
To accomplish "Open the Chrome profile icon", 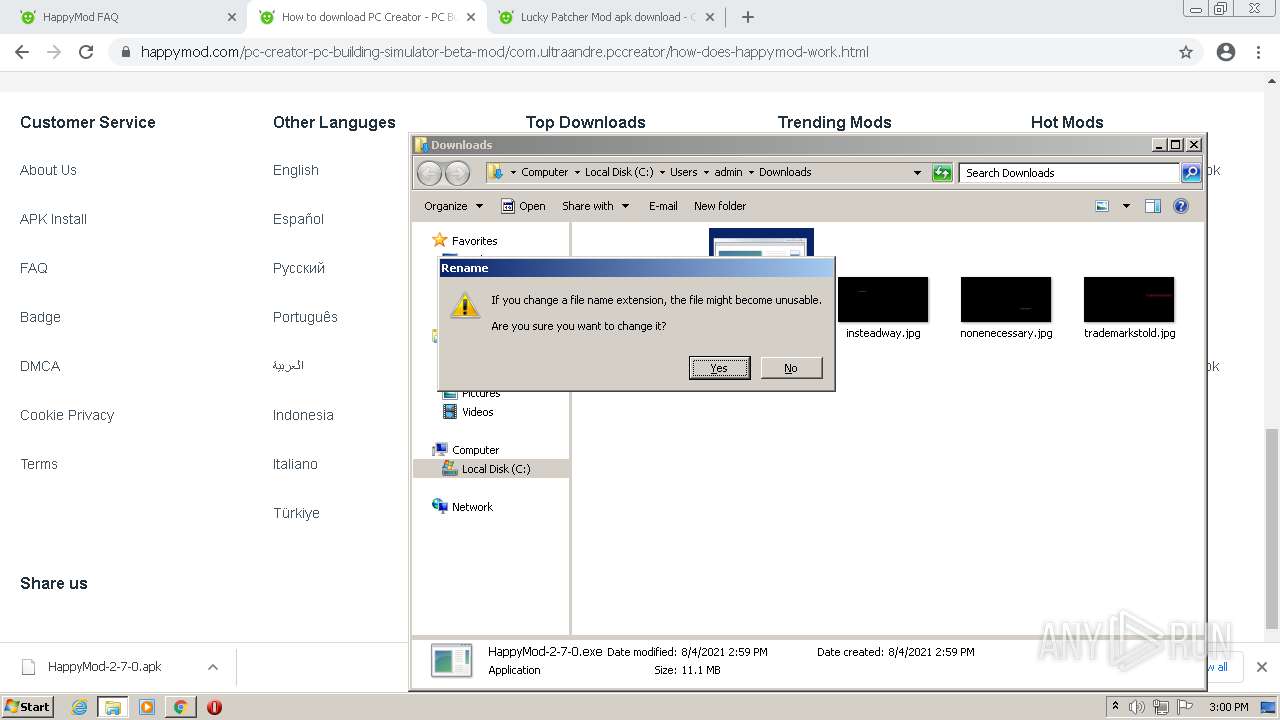I will pos(1226,52).
